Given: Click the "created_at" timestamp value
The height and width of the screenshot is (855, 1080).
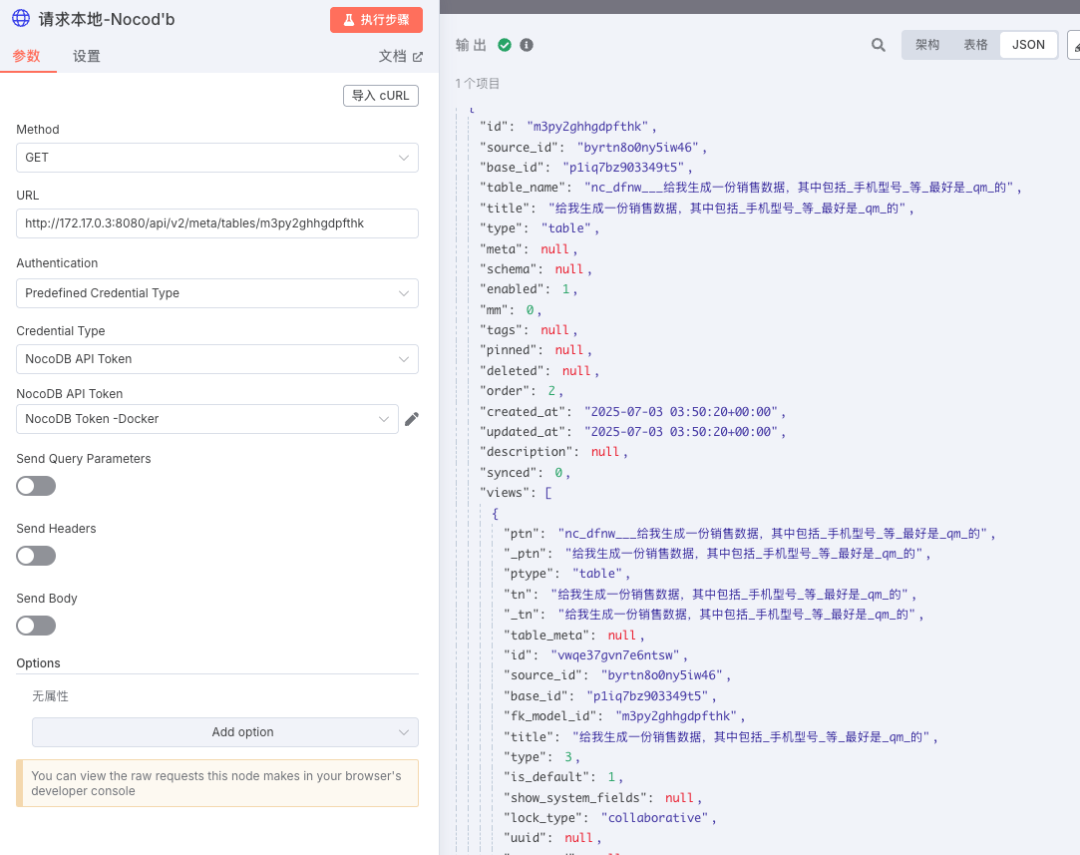Looking at the screenshot, I should pyautogui.click(x=681, y=412).
